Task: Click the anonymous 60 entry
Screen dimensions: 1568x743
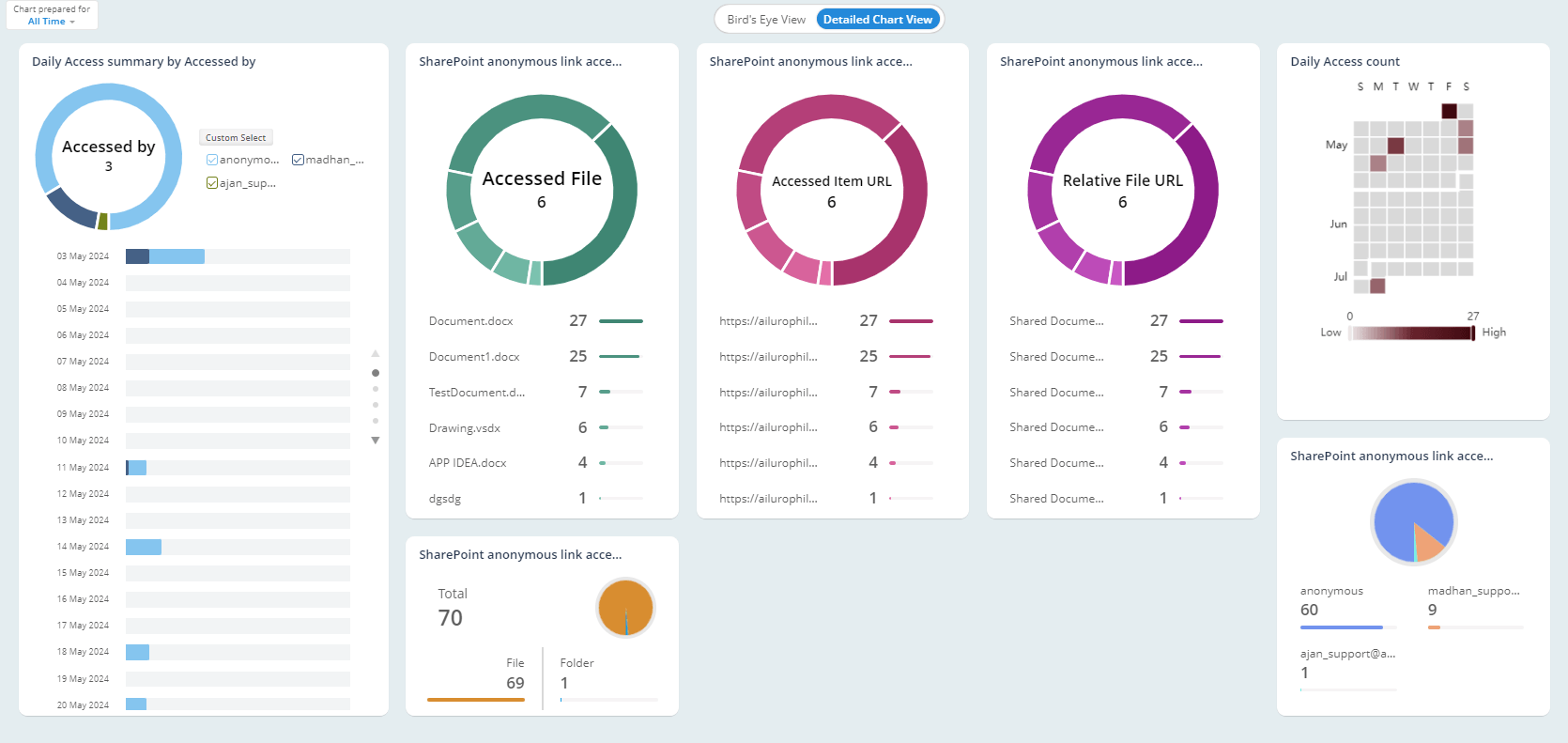Action: pos(1348,609)
